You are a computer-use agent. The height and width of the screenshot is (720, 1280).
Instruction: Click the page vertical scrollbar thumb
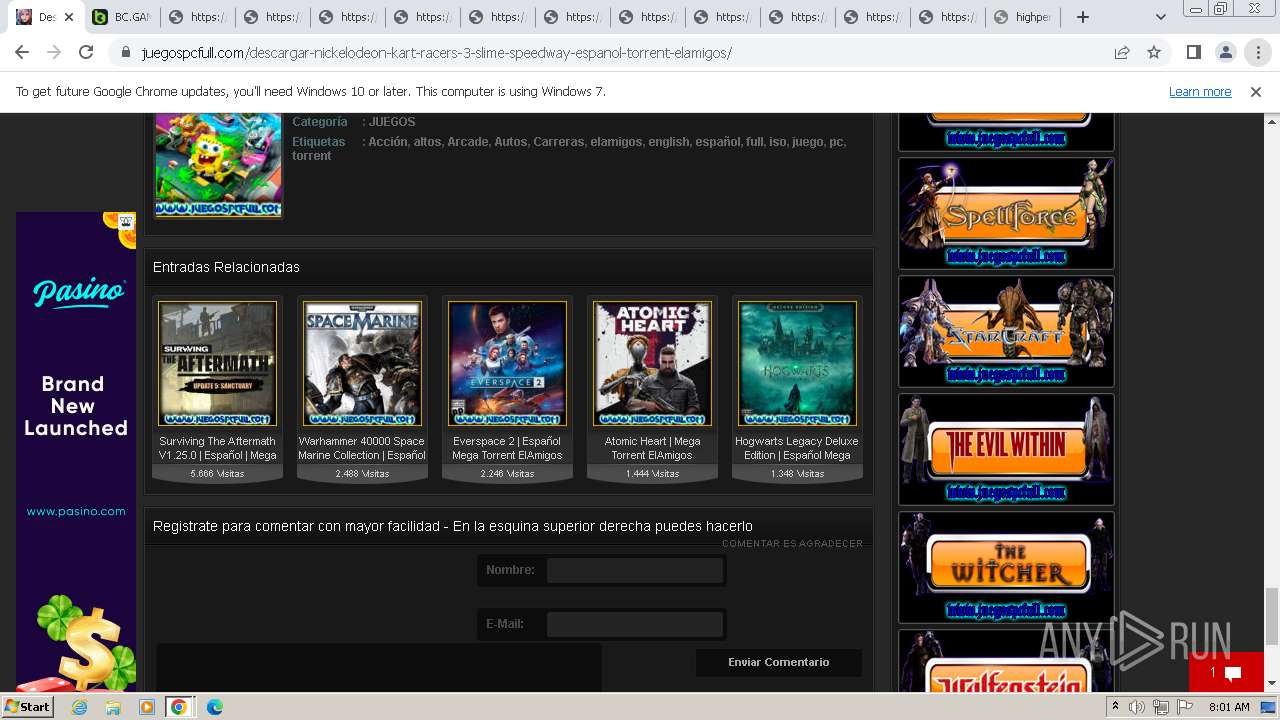(x=1272, y=617)
